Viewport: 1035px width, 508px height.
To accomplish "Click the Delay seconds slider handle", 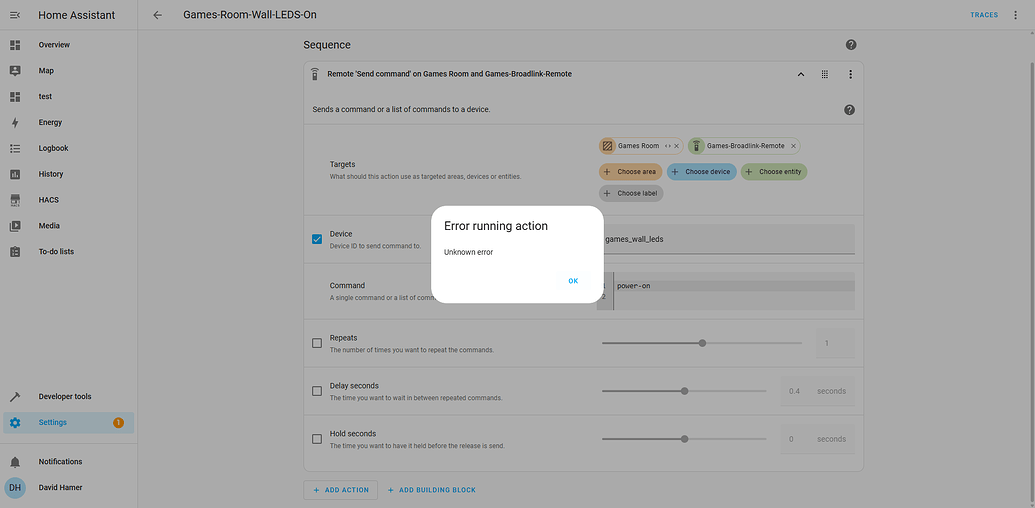I will coord(684,391).
